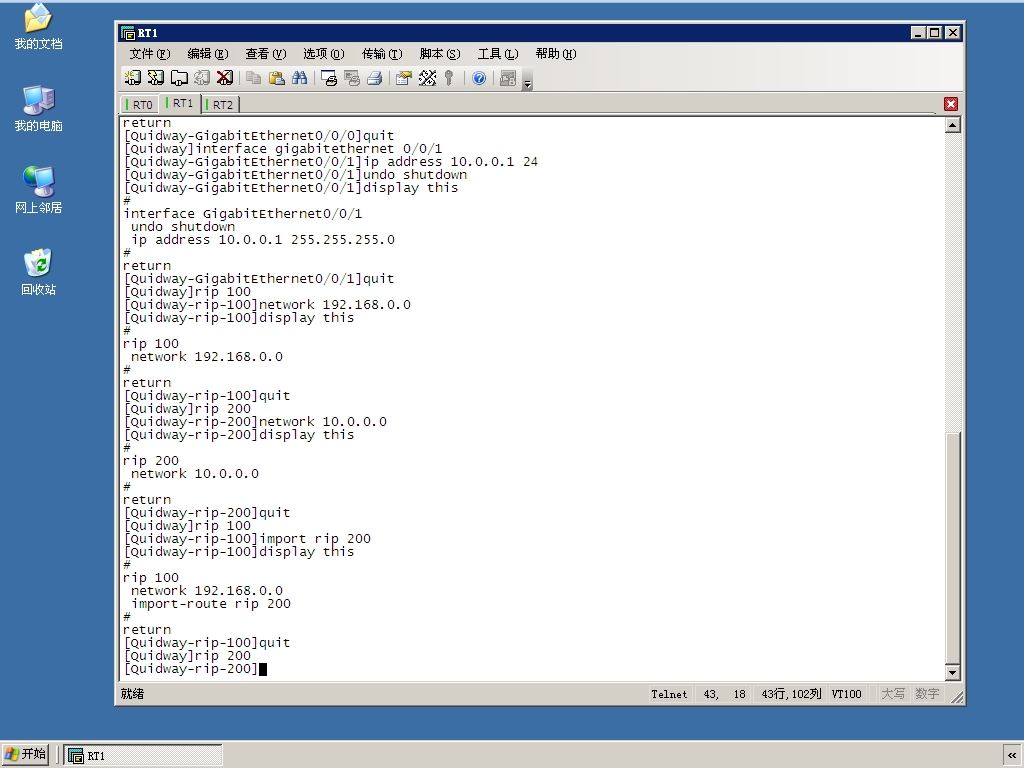The height and width of the screenshot is (768, 1024).
Task: Click the '数字' num lock indicator
Action: tap(927, 694)
